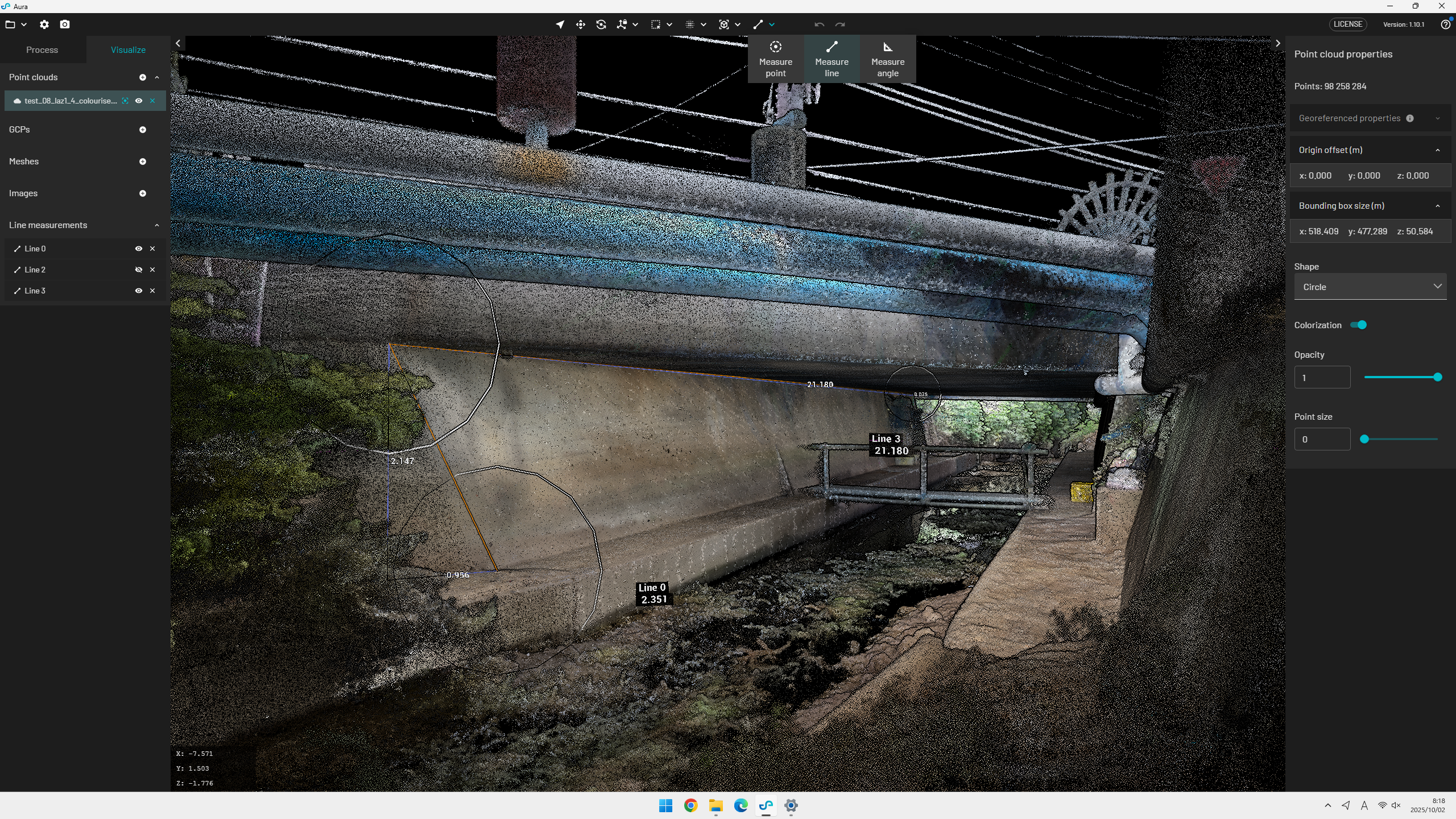Add a new GCP with plus icon
The width and height of the screenshot is (1456, 819).
coord(143,130)
